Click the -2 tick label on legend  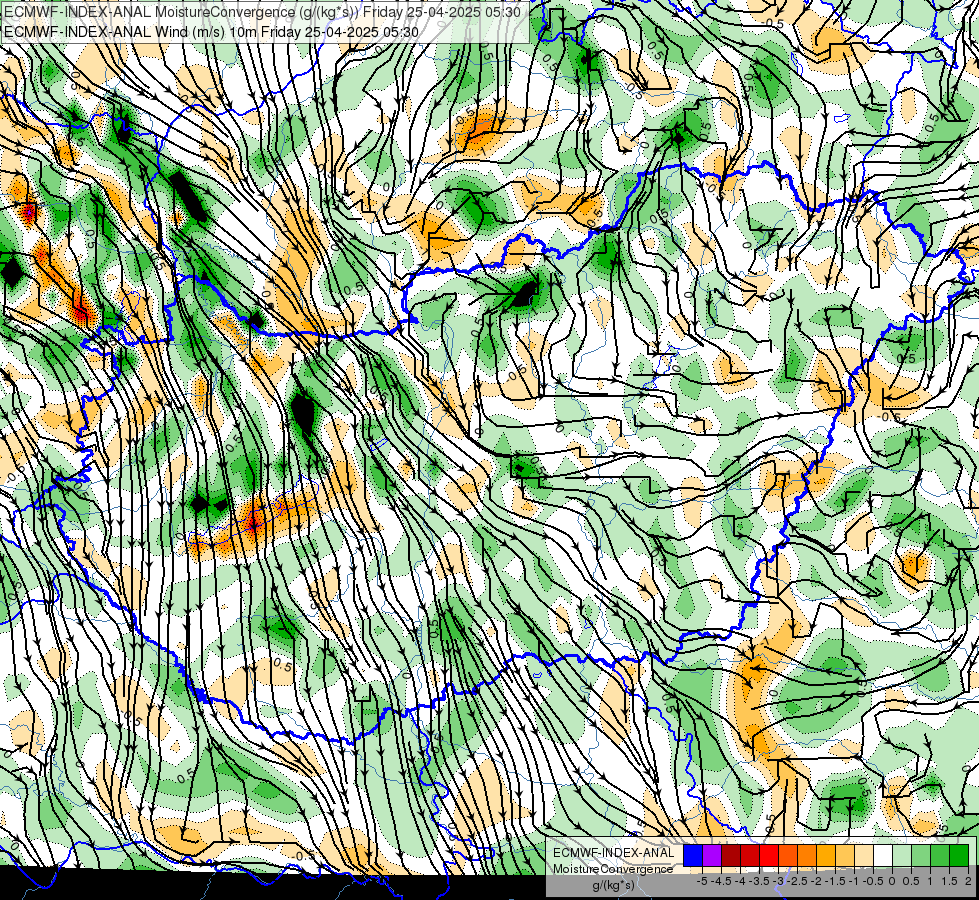coord(816,881)
